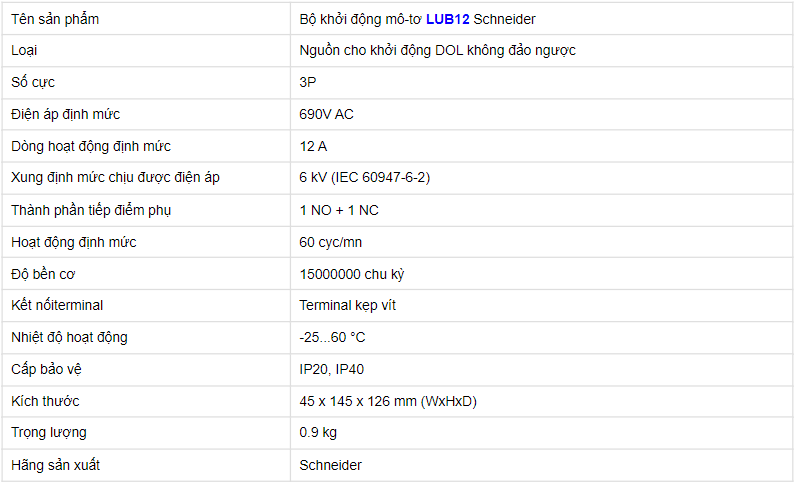Select the "12 A" current value

(313, 146)
